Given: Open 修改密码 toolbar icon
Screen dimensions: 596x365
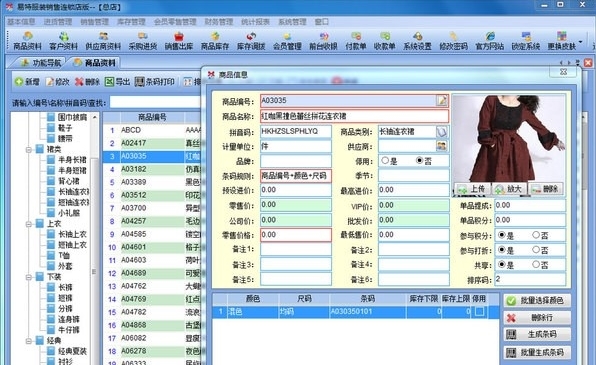Looking at the screenshot, I should pos(453,41).
